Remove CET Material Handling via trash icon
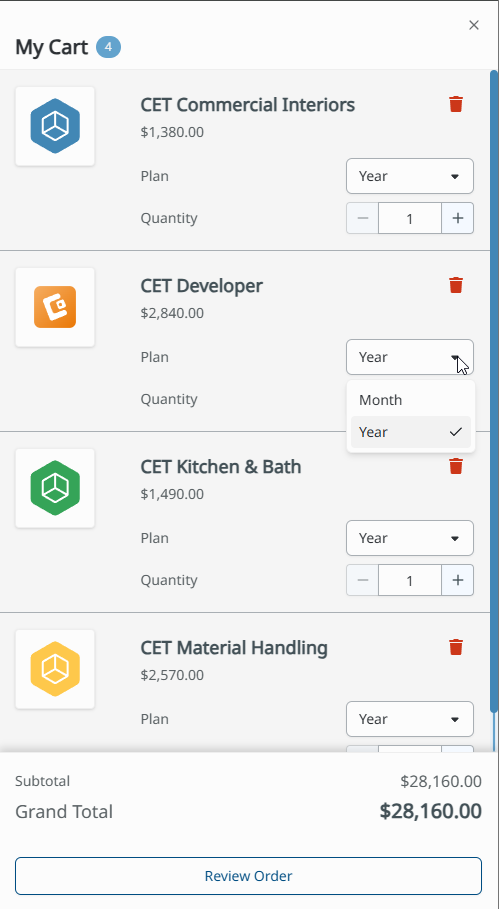The image size is (499, 909). (x=456, y=647)
